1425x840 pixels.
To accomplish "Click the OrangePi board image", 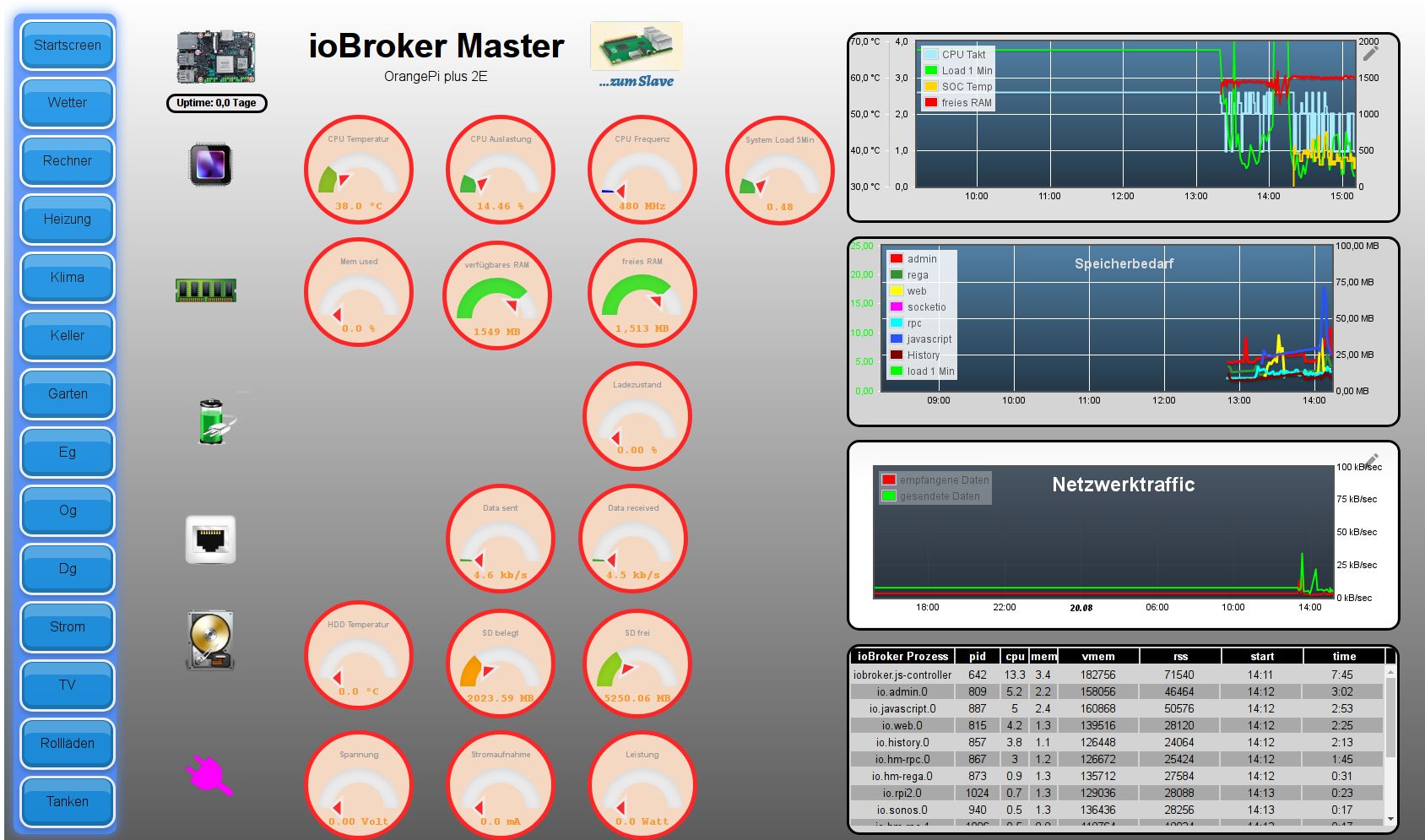I will tap(216, 57).
